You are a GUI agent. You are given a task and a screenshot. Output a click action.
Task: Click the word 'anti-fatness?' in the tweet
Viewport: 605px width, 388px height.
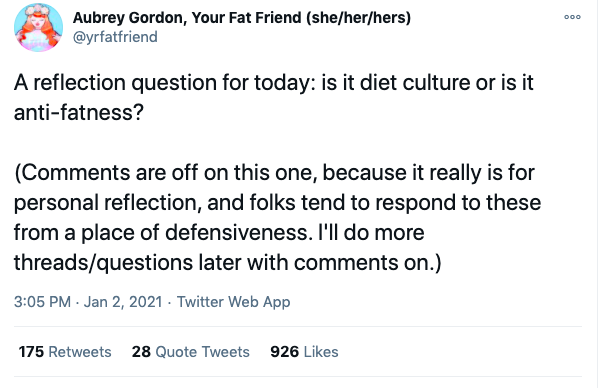point(79,113)
